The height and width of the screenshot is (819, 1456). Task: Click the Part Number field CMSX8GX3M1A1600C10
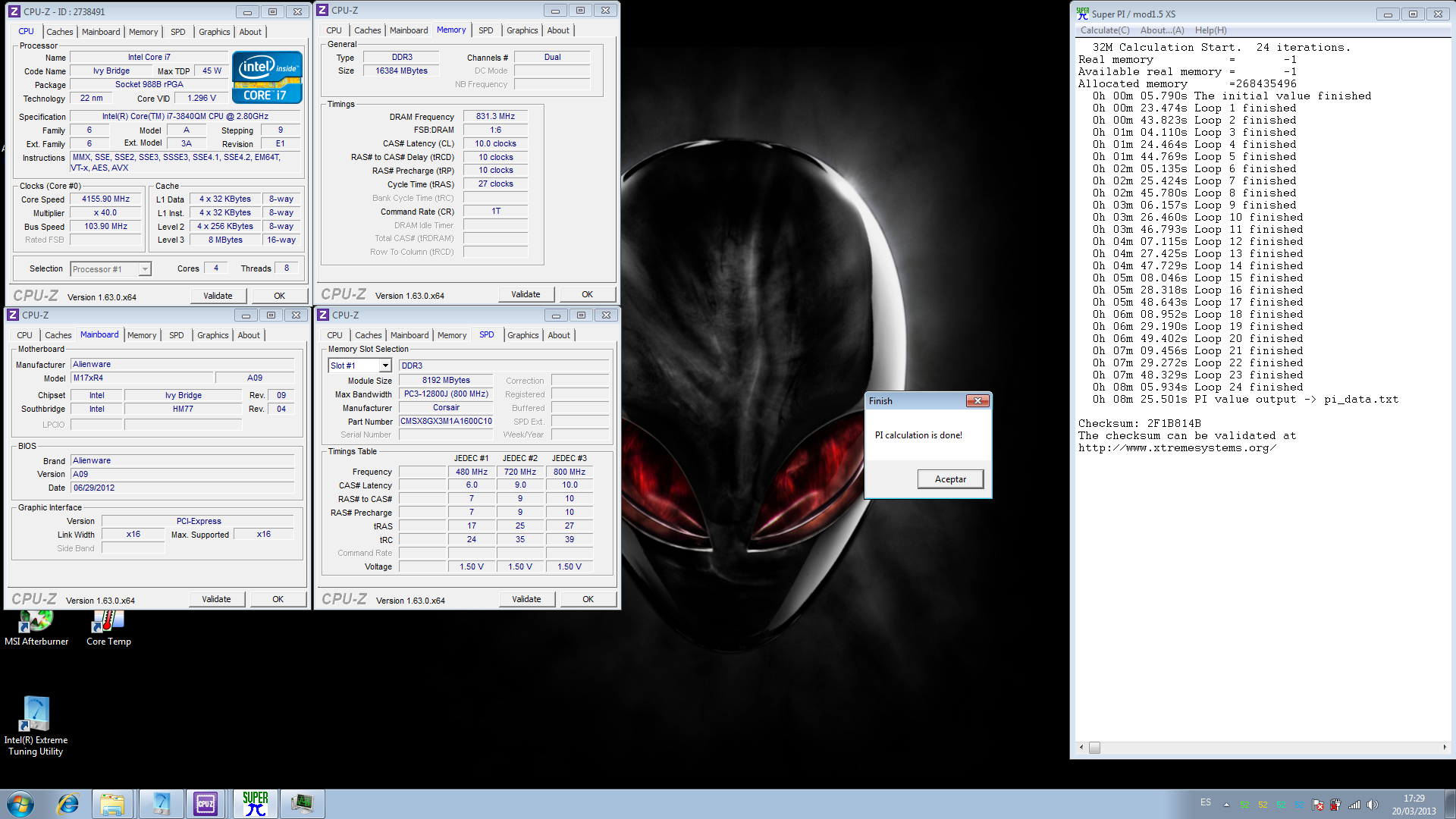pos(446,422)
